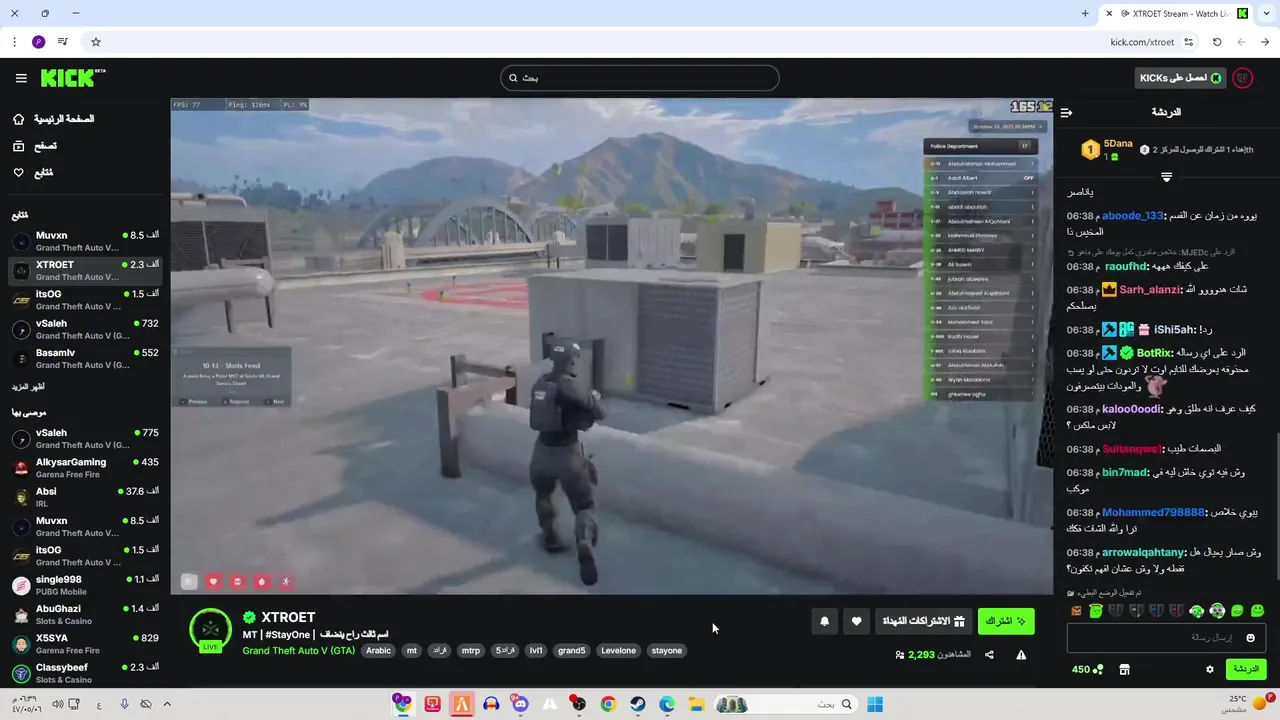Bookmark this page with star icon
1280x720 pixels.
coord(96,42)
